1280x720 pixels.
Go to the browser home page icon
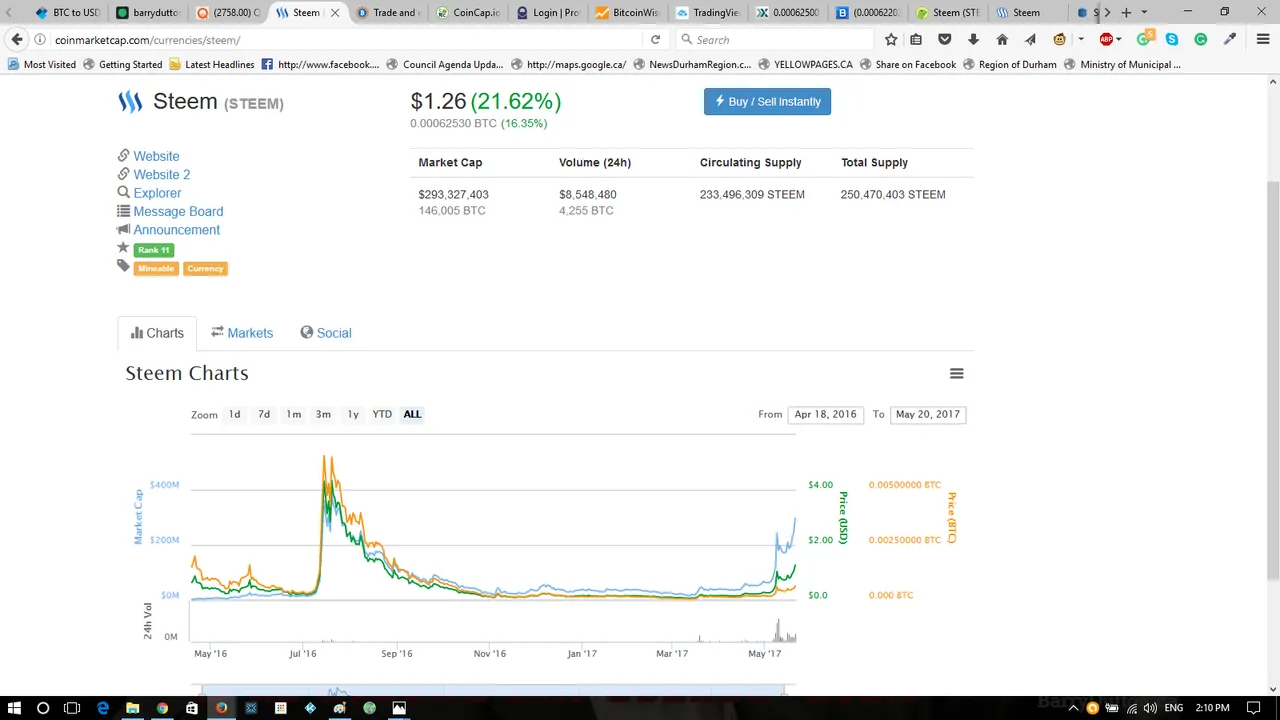pyautogui.click(x=1002, y=40)
